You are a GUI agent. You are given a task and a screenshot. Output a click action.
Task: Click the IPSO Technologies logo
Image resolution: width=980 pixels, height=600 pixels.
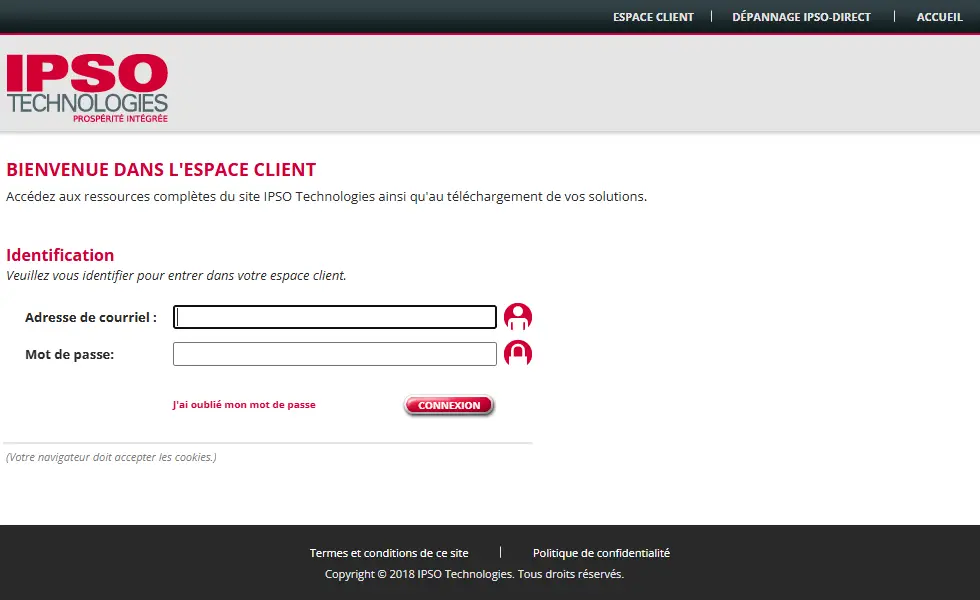[x=88, y=88]
